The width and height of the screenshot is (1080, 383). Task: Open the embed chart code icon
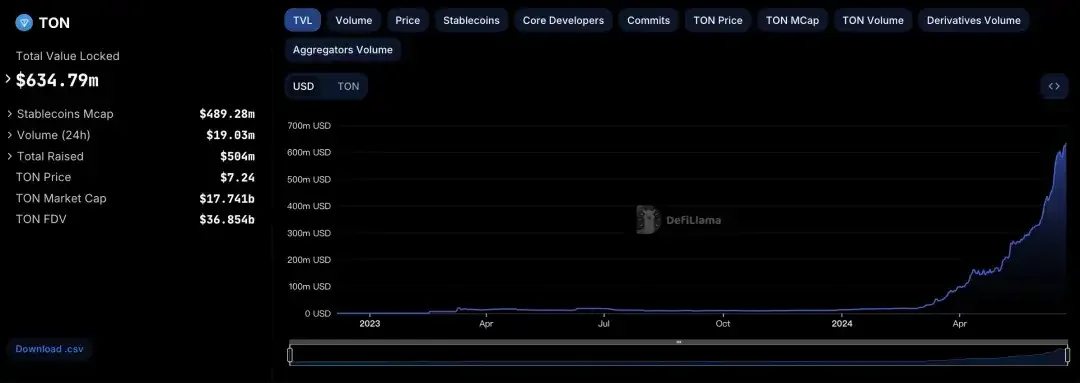pos(1054,86)
